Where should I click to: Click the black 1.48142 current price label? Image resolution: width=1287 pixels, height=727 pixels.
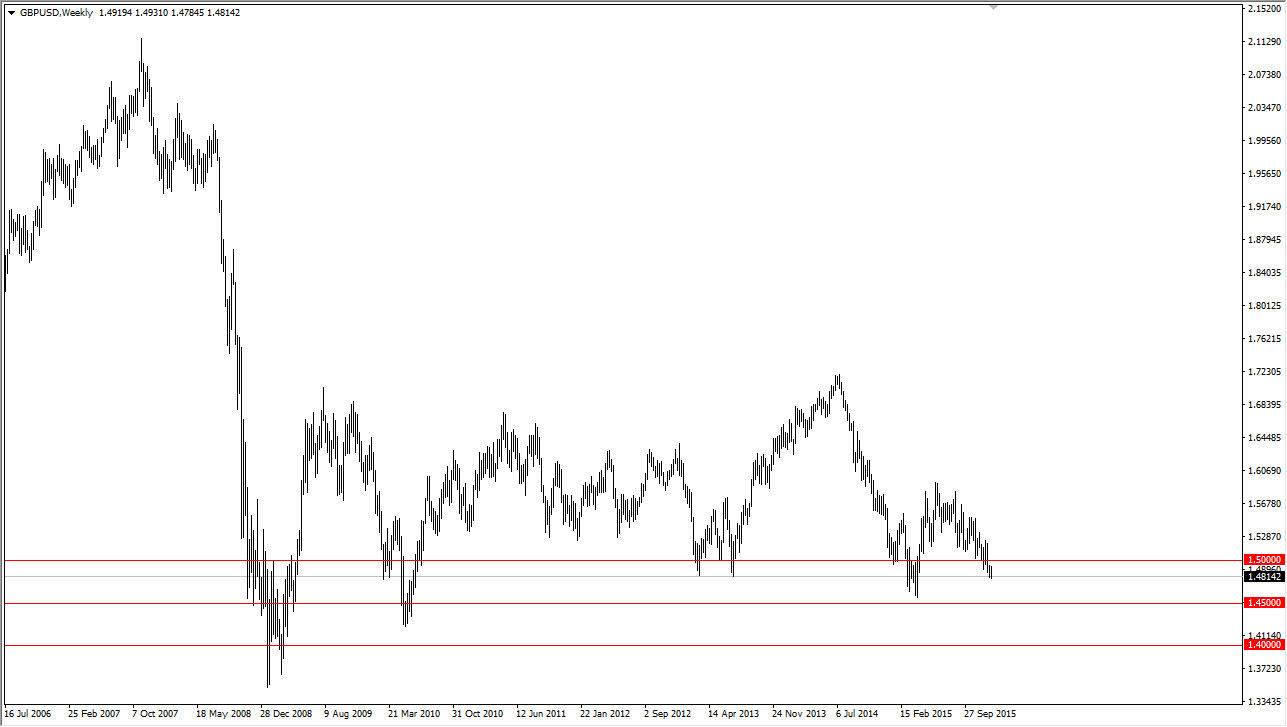[1264, 577]
